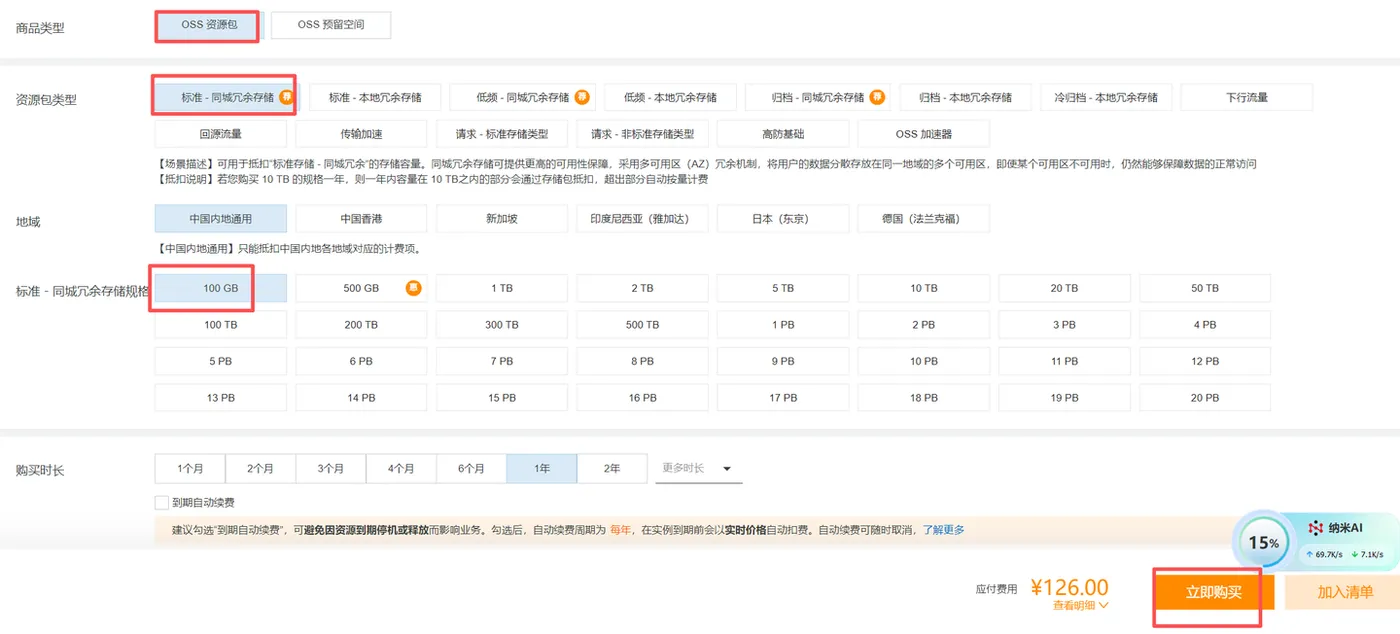1400x634 pixels.
Task: Pick the 10 TB storage size
Action: 923,288
